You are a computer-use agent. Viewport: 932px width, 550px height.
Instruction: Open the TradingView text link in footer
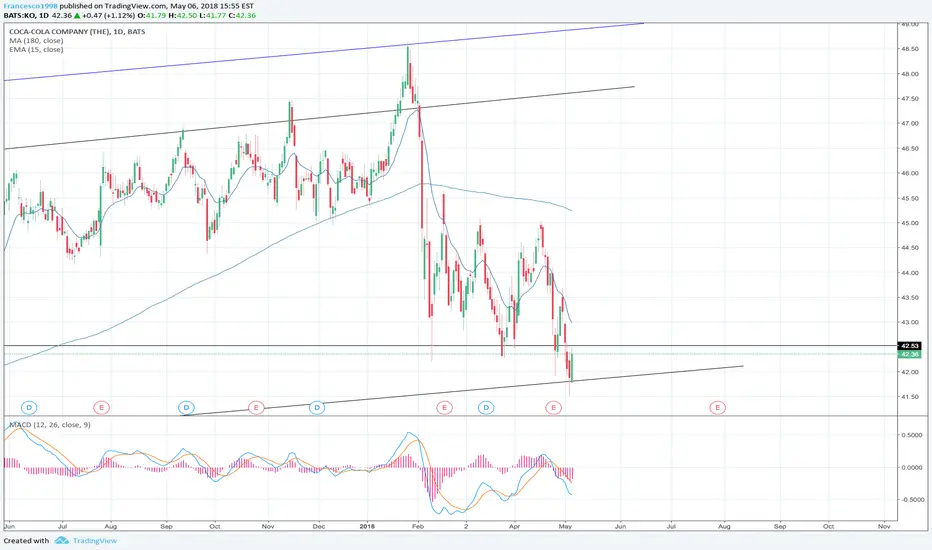(x=95, y=540)
